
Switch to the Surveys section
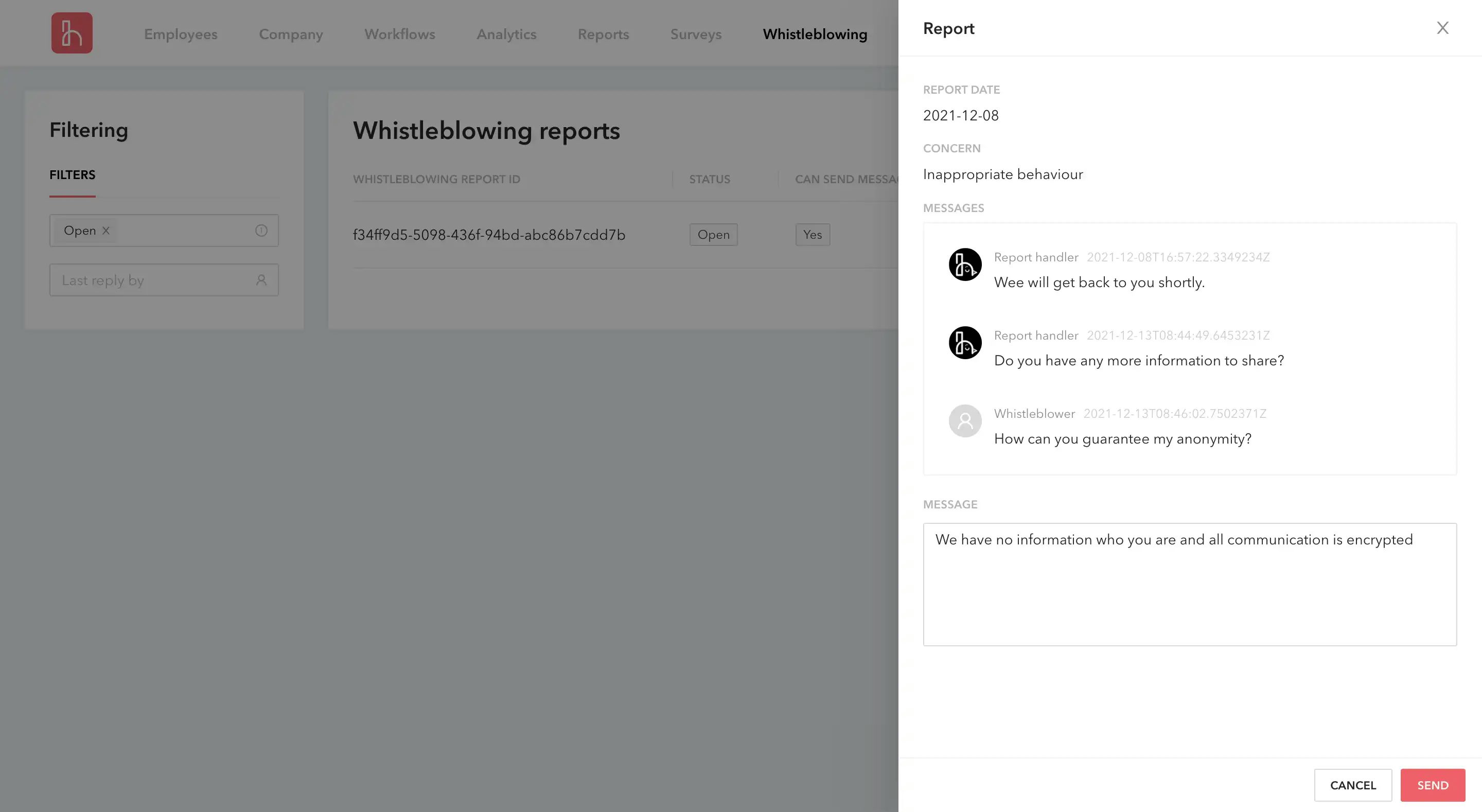[696, 34]
